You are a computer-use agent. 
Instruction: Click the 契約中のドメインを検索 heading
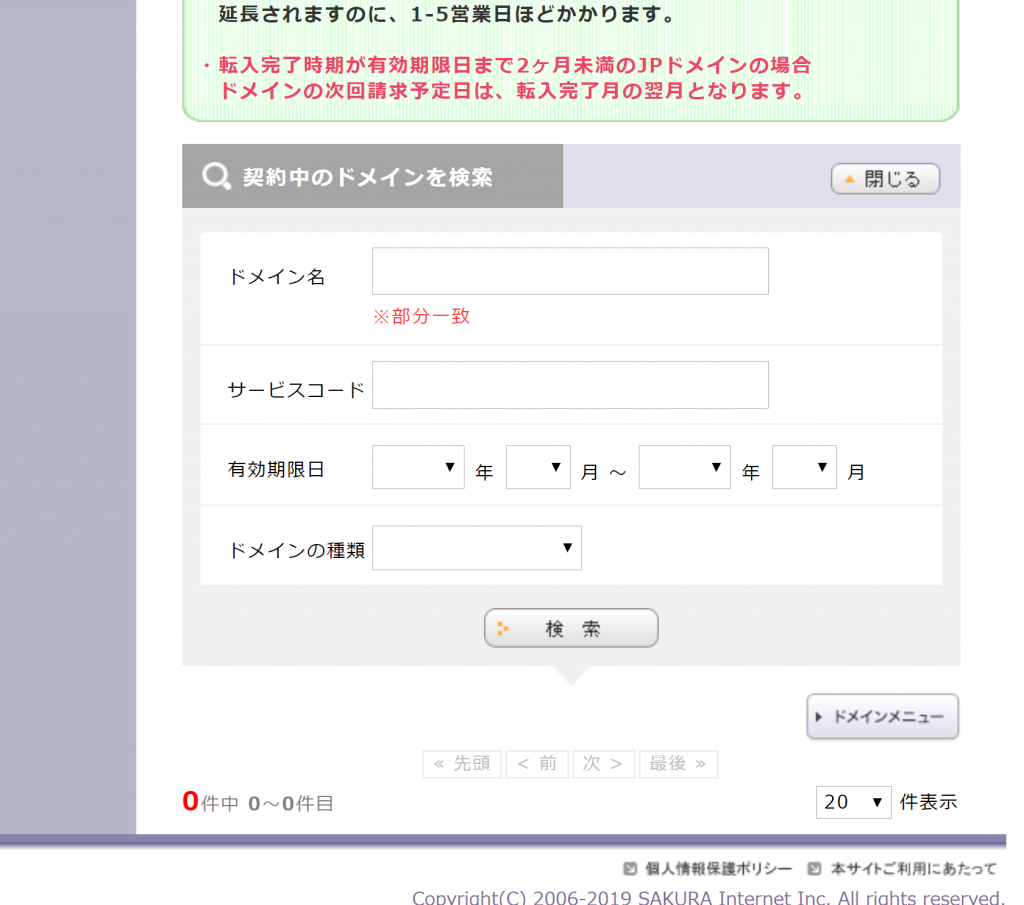click(x=368, y=177)
